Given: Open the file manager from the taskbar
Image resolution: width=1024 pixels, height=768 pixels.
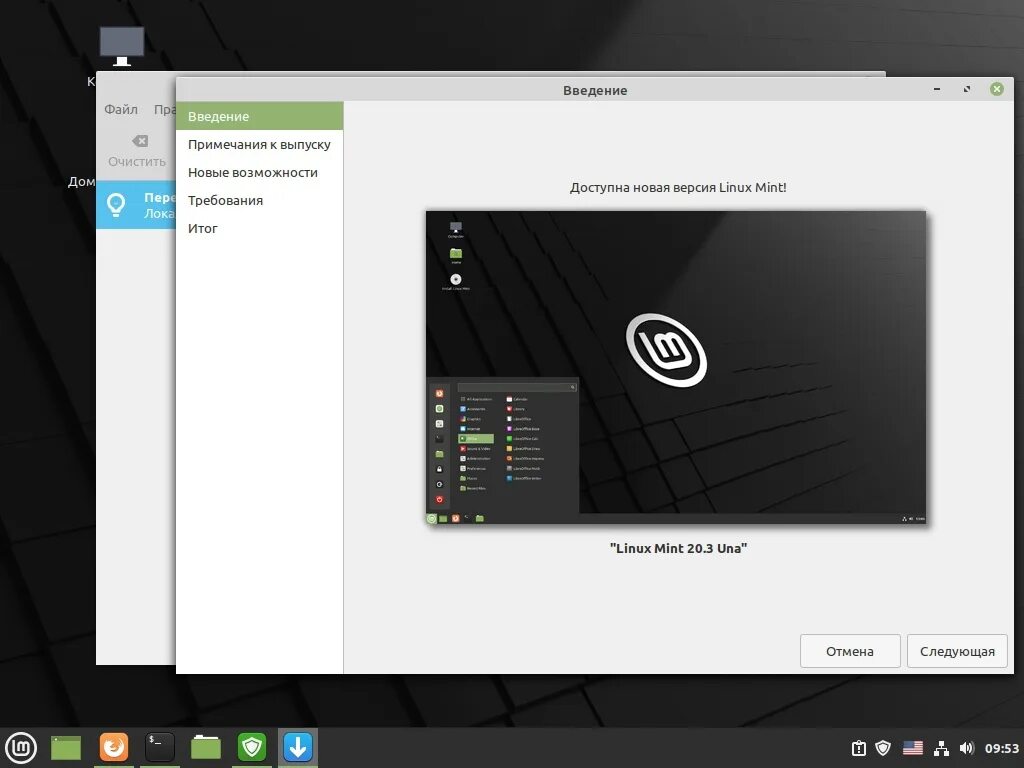Looking at the screenshot, I should click(x=205, y=747).
